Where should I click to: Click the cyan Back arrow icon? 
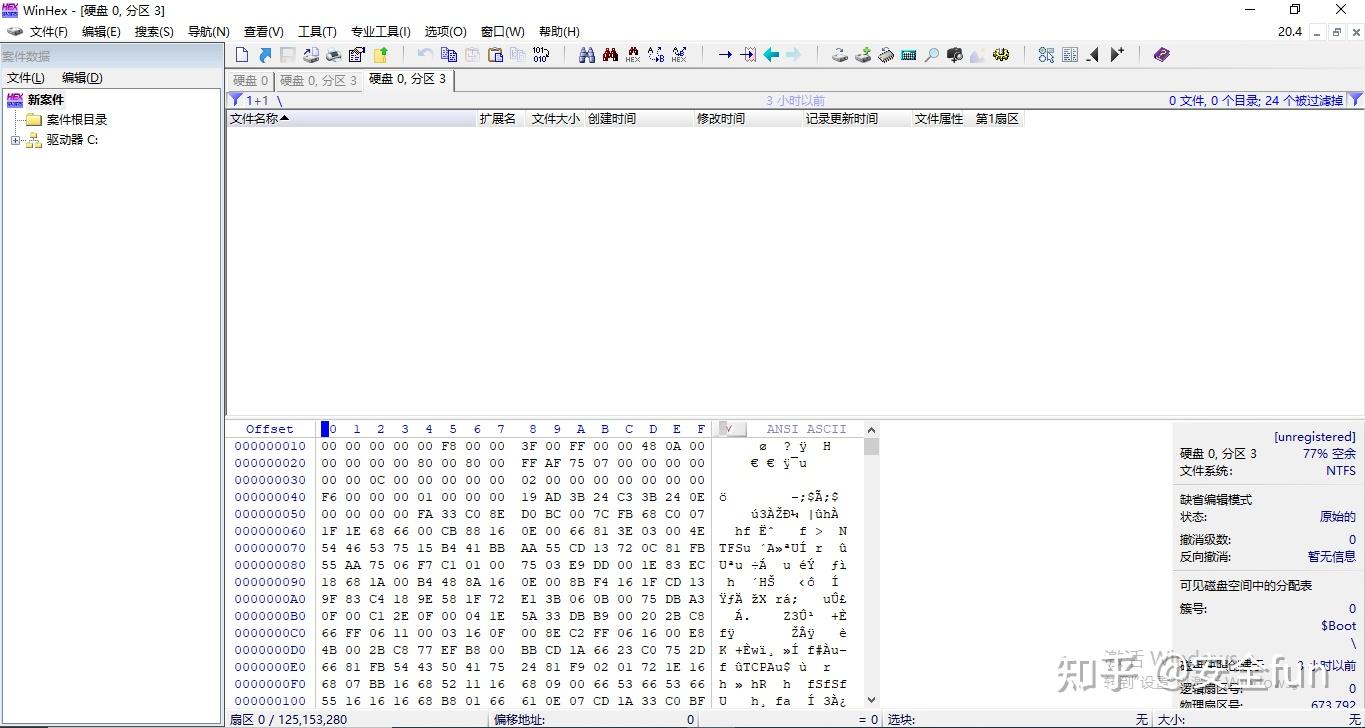[x=771, y=55]
